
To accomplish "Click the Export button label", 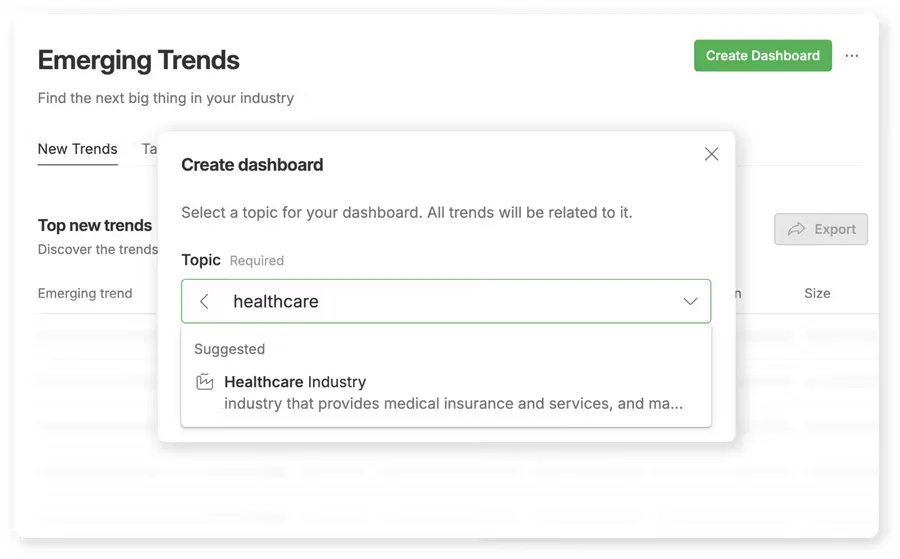I will 835,229.
